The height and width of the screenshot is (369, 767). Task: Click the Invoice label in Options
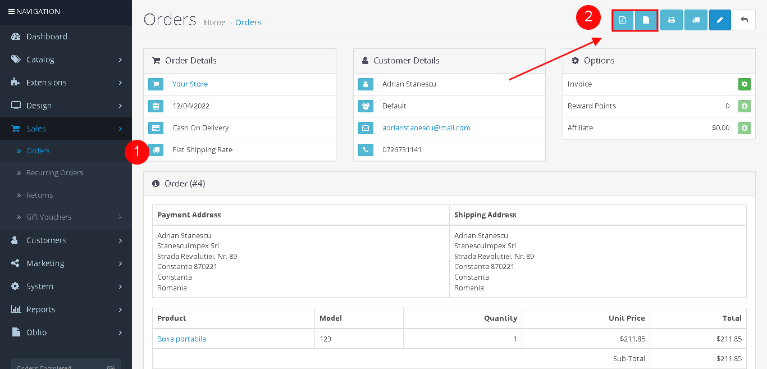pos(580,84)
